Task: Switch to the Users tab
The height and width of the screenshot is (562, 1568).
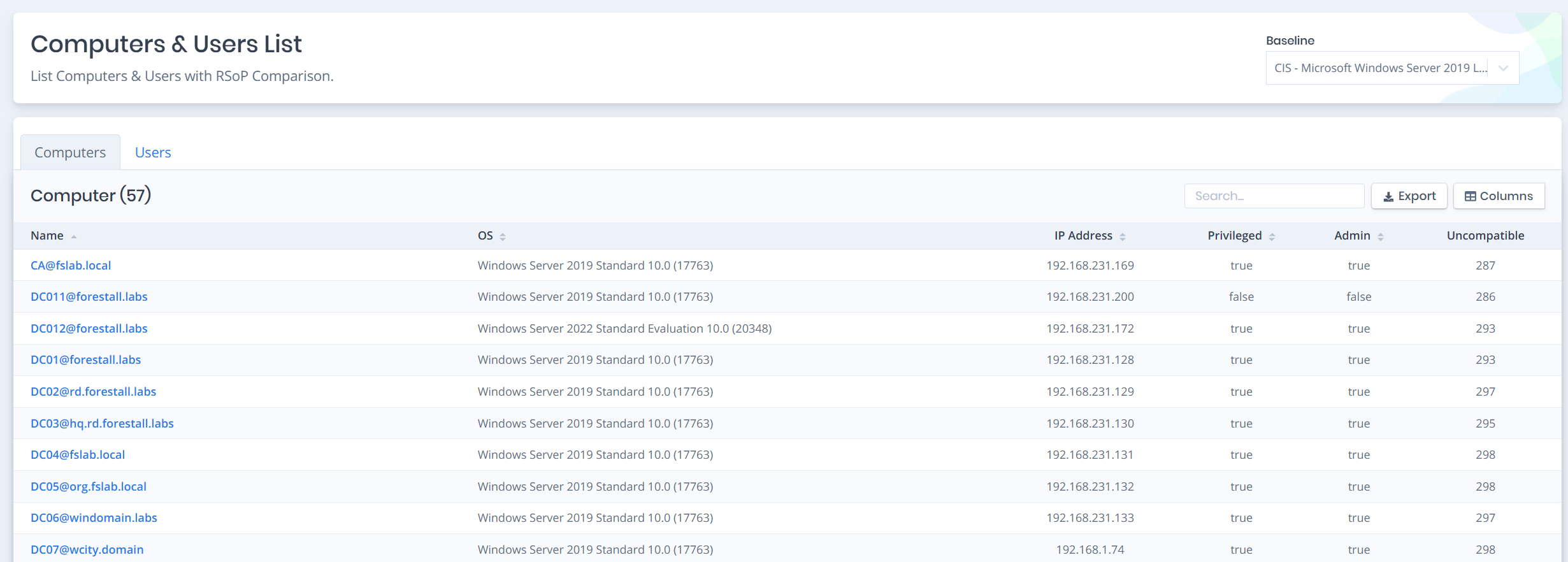Action: [x=153, y=152]
